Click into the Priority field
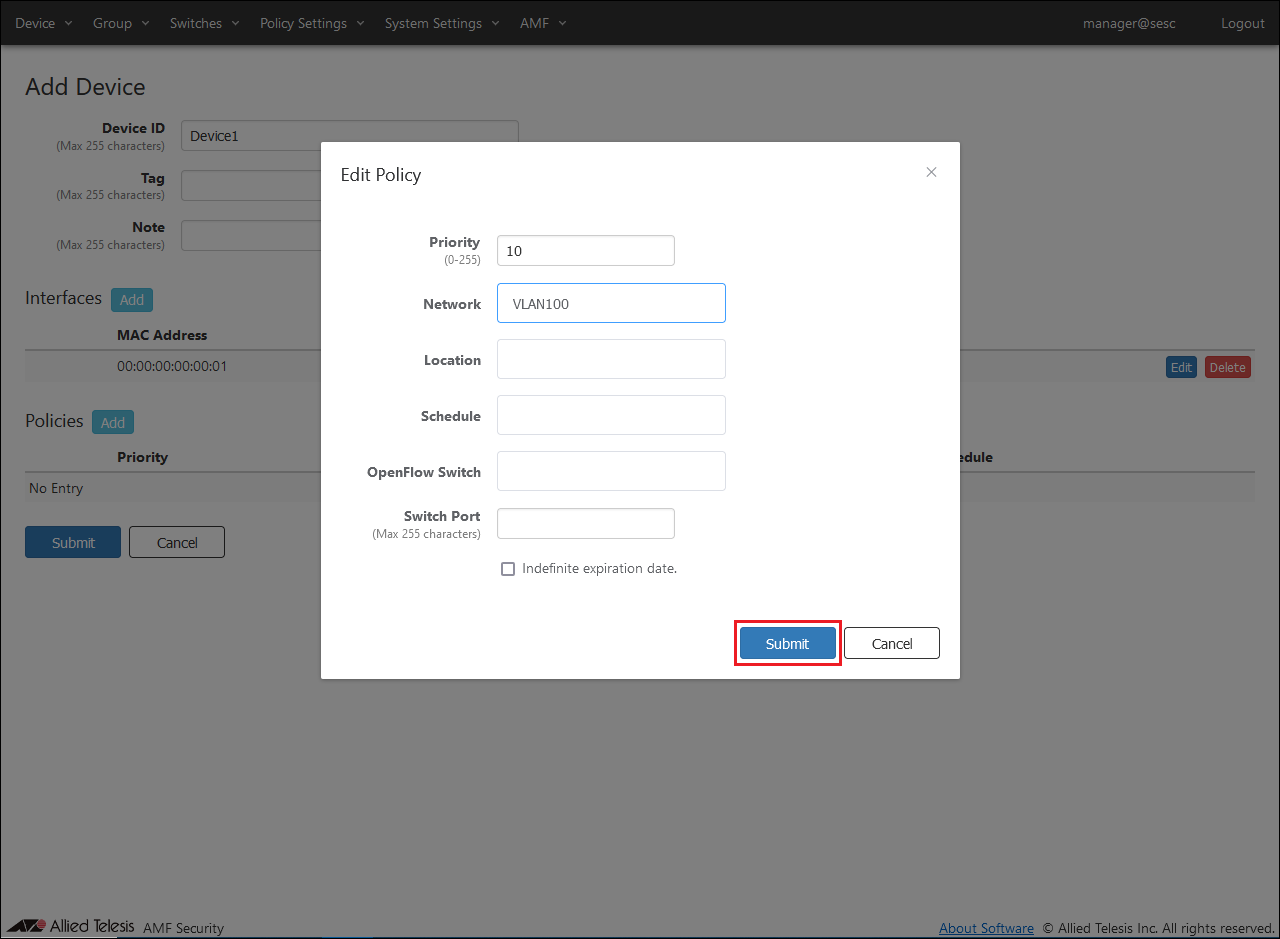Viewport: 1280px width, 939px height. coord(585,251)
